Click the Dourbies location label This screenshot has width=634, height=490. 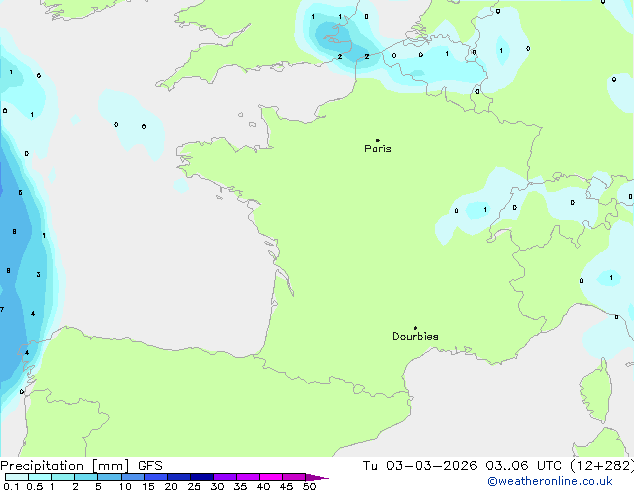click(415, 336)
